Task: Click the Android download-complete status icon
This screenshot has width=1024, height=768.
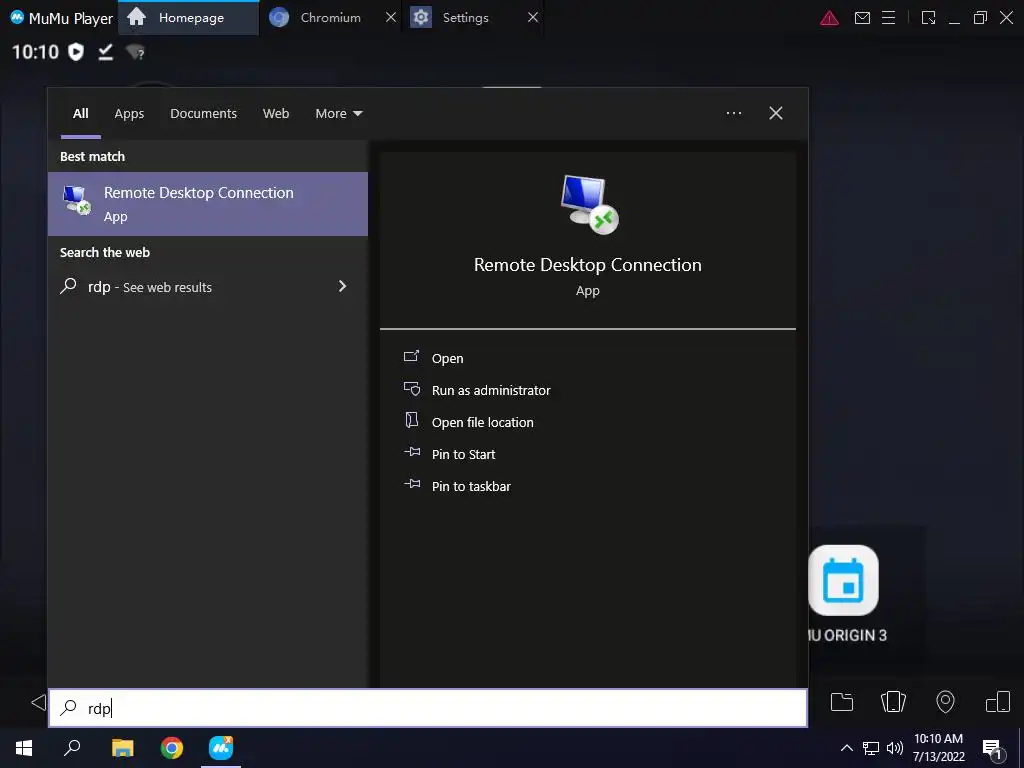Action: (106, 52)
